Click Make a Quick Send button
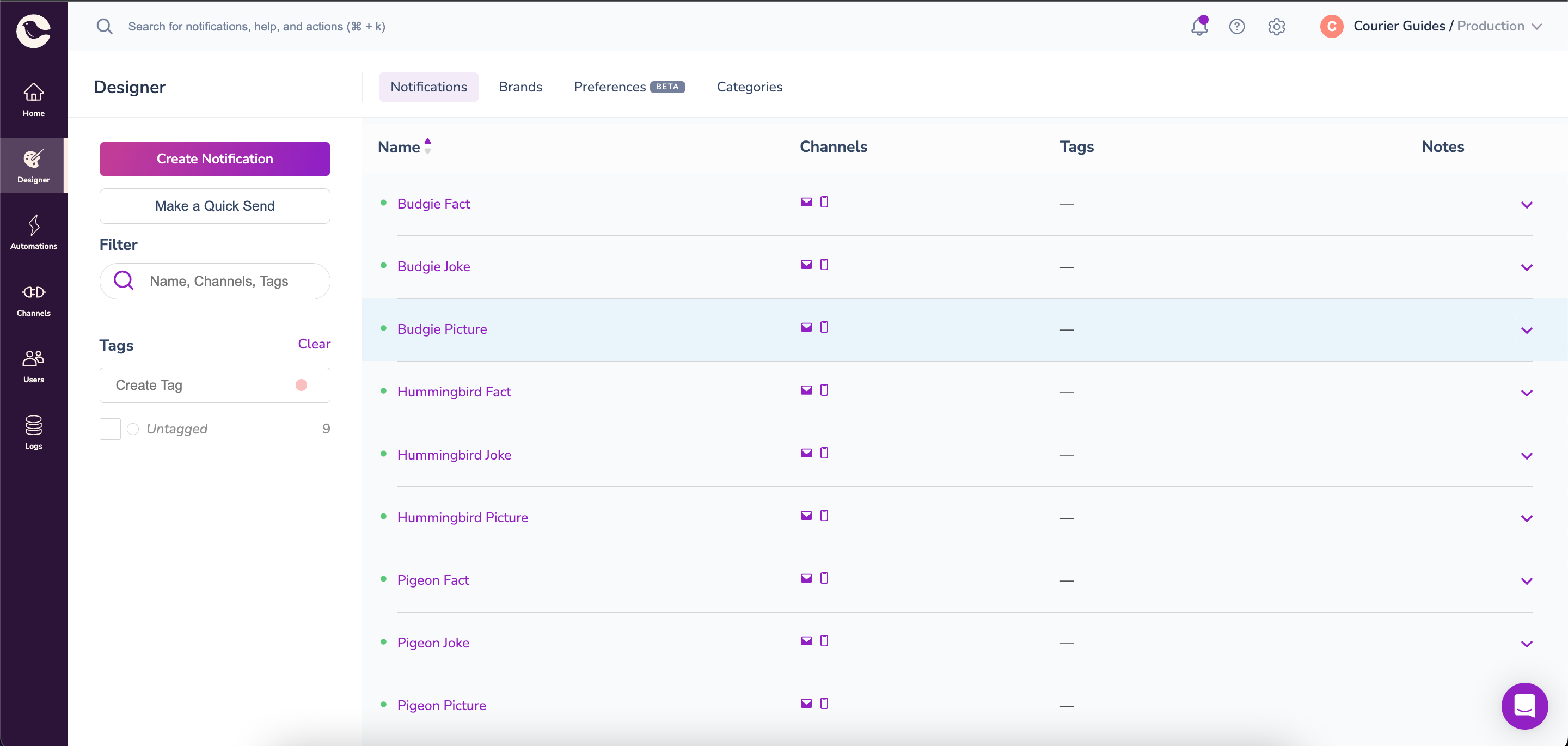 coord(215,206)
